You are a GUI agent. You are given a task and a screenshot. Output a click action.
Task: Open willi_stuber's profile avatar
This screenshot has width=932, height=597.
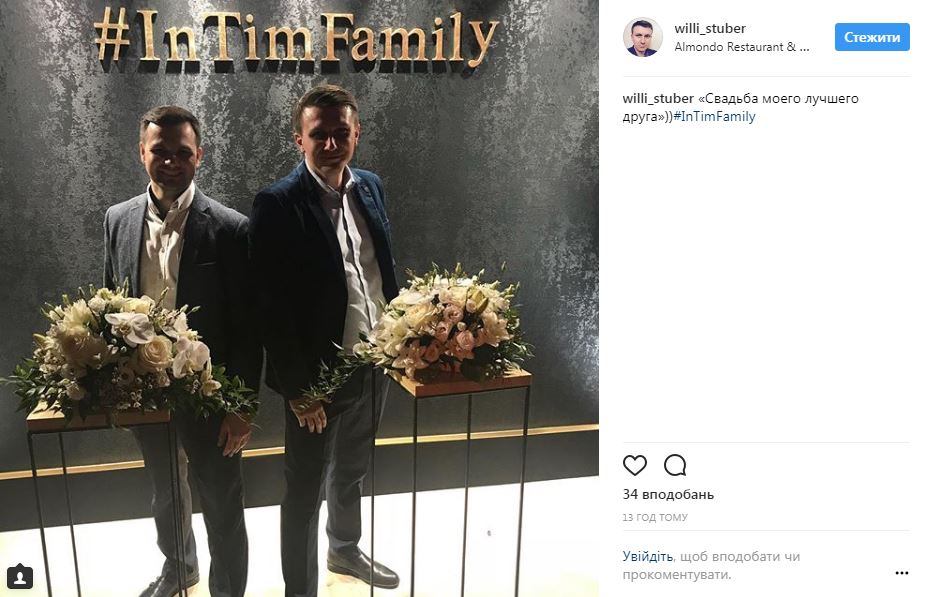[643, 37]
